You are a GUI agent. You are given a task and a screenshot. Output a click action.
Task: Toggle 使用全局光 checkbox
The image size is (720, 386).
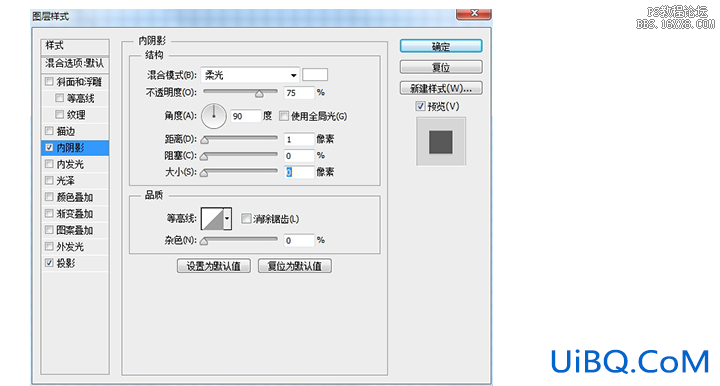click(284, 116)
